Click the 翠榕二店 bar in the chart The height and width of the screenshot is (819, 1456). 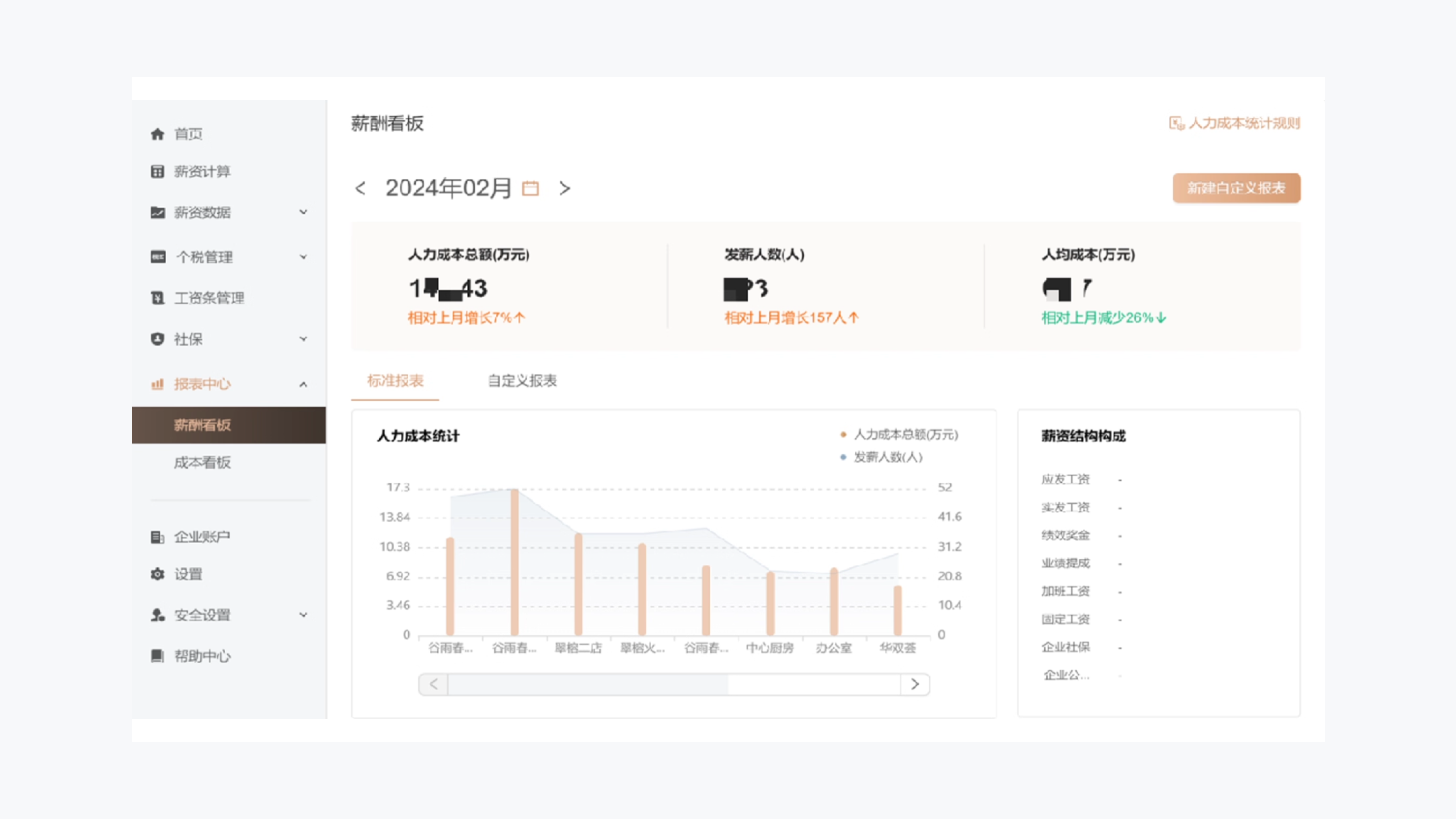point(578,584)
